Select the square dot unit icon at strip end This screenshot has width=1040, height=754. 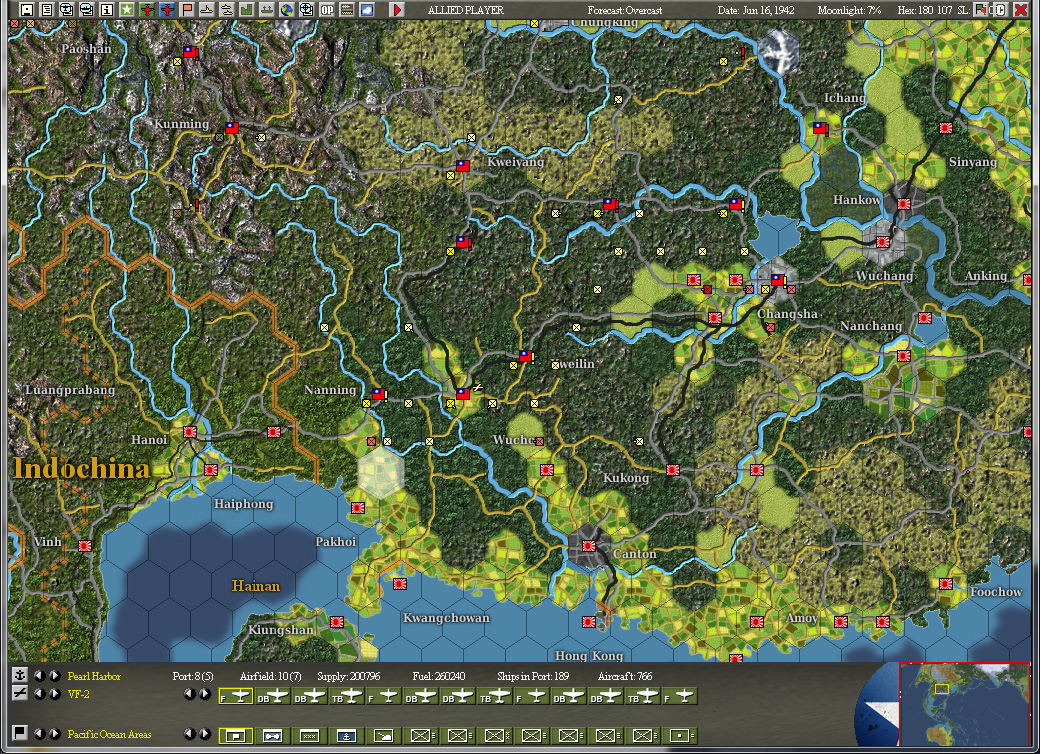(679, 735)
